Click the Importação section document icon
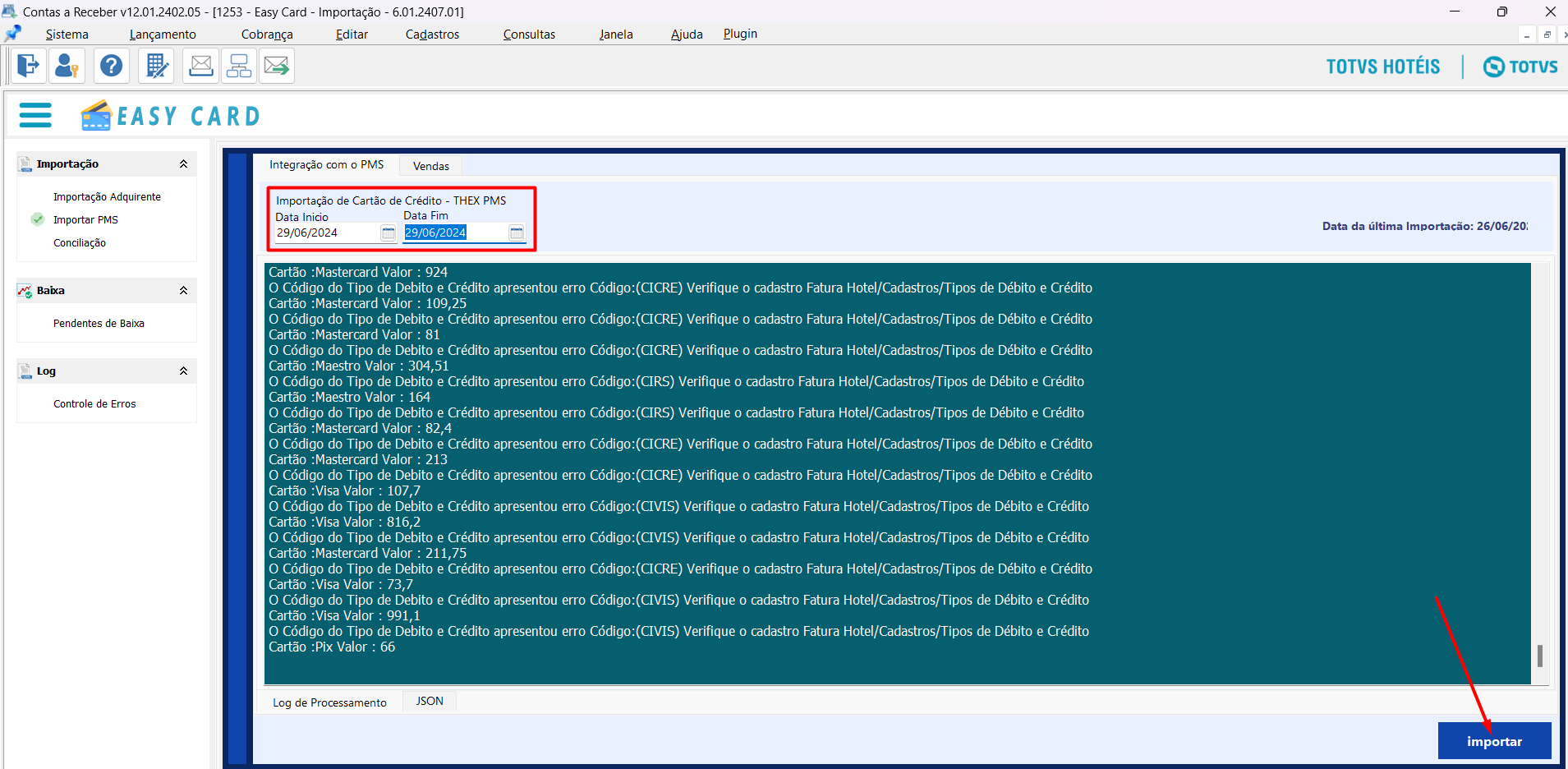 pos(25,164)
